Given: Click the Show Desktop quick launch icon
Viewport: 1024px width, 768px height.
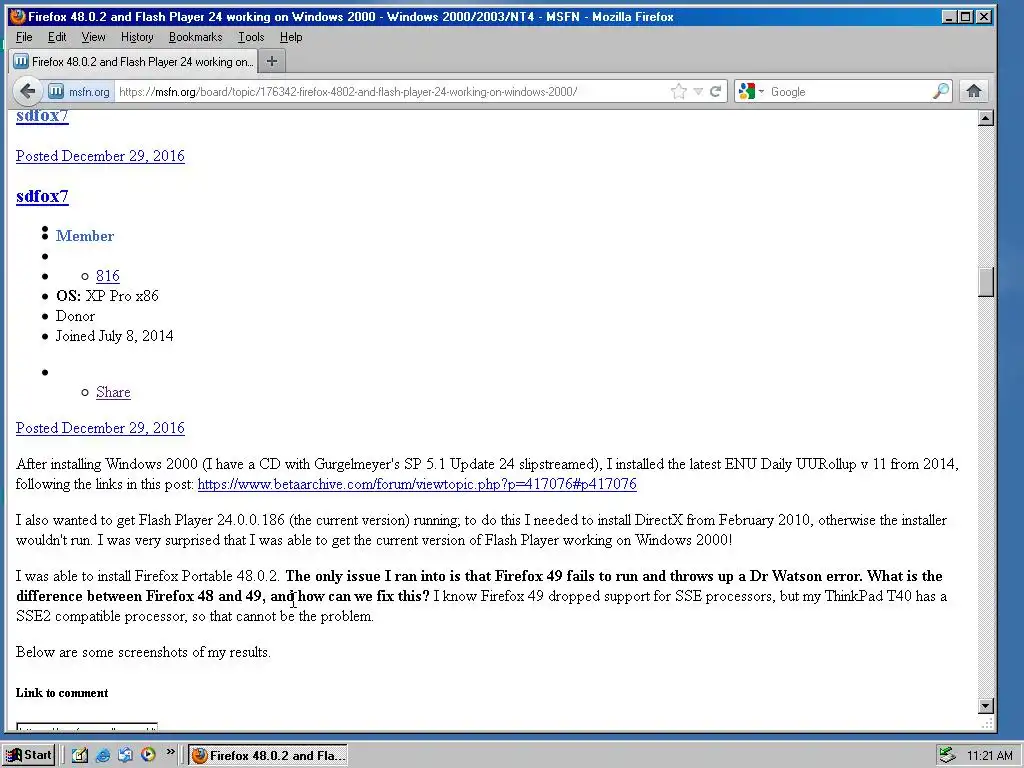Looking at the screenshot, I should tap(80, 755).
